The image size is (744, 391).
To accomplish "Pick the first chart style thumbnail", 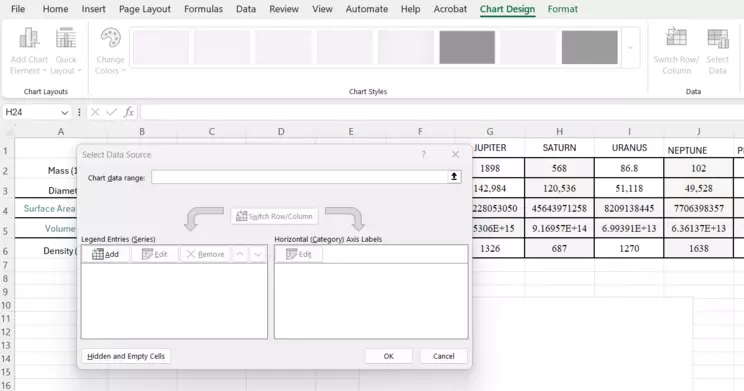I will click(x=161, y=47).
